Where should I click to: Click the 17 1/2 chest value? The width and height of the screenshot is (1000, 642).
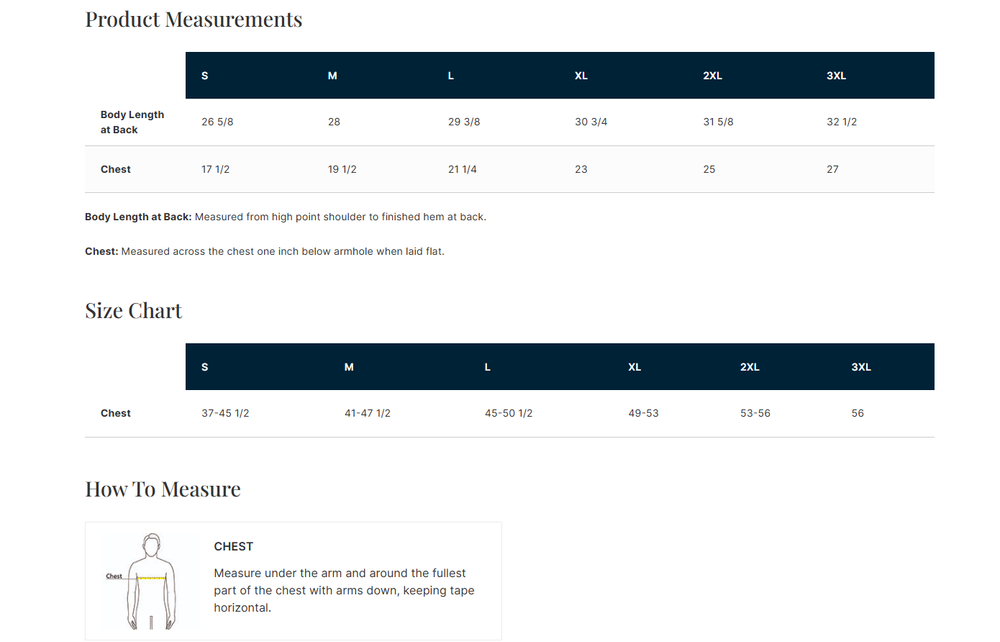click(x=216, y=170)
